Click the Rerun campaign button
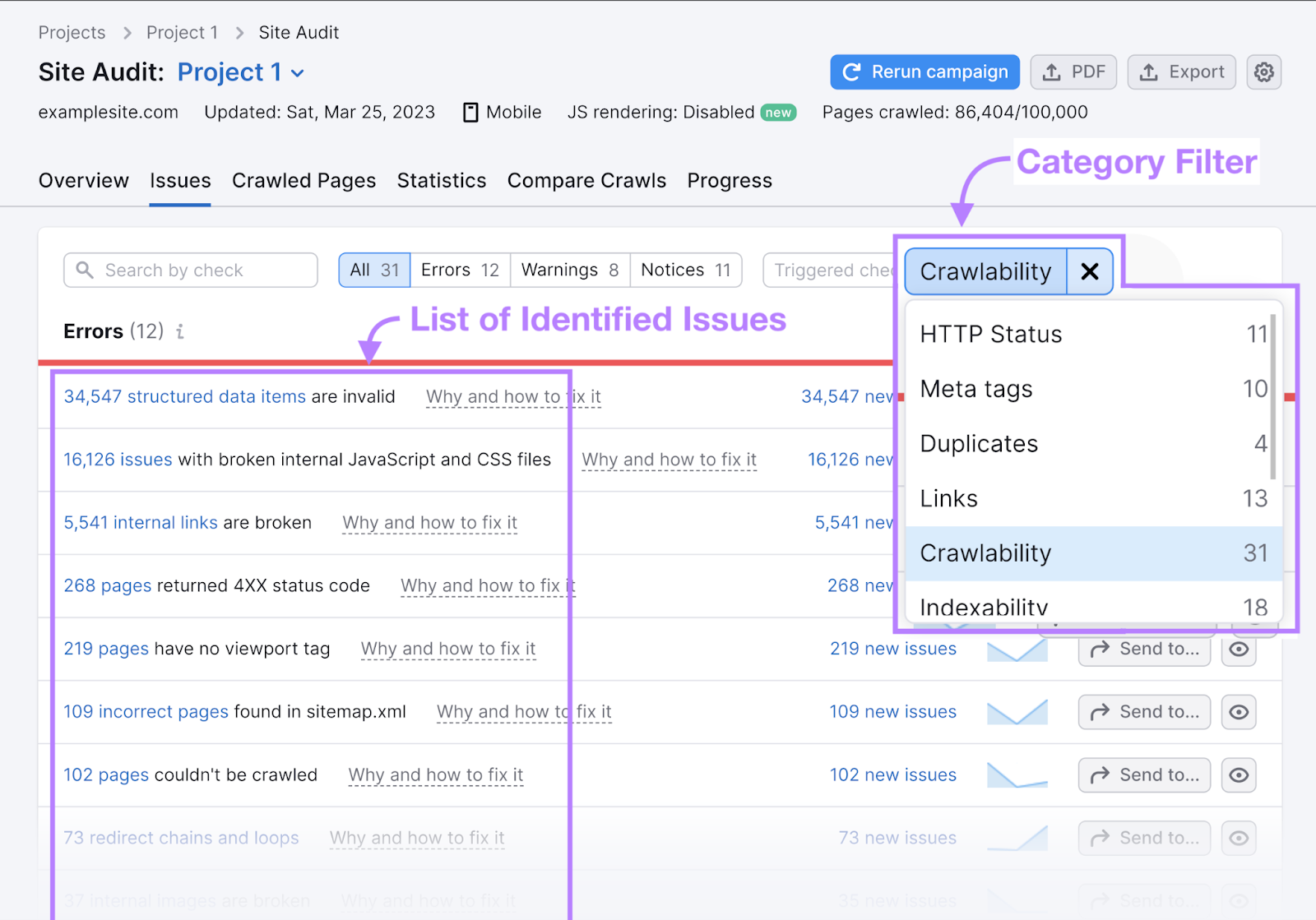 coord(924,72)
